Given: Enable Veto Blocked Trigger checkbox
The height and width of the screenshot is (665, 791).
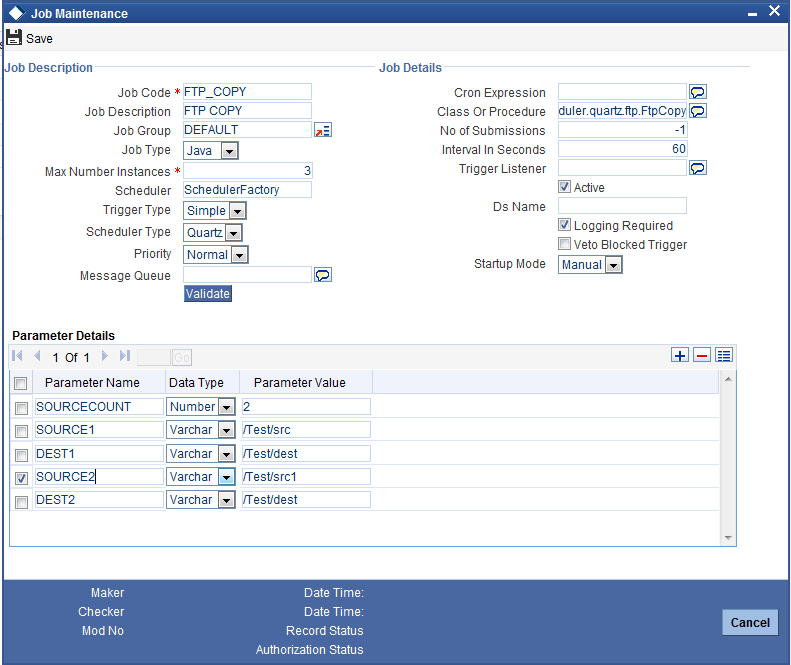Looking at the screenshot, I should [564, 244].
